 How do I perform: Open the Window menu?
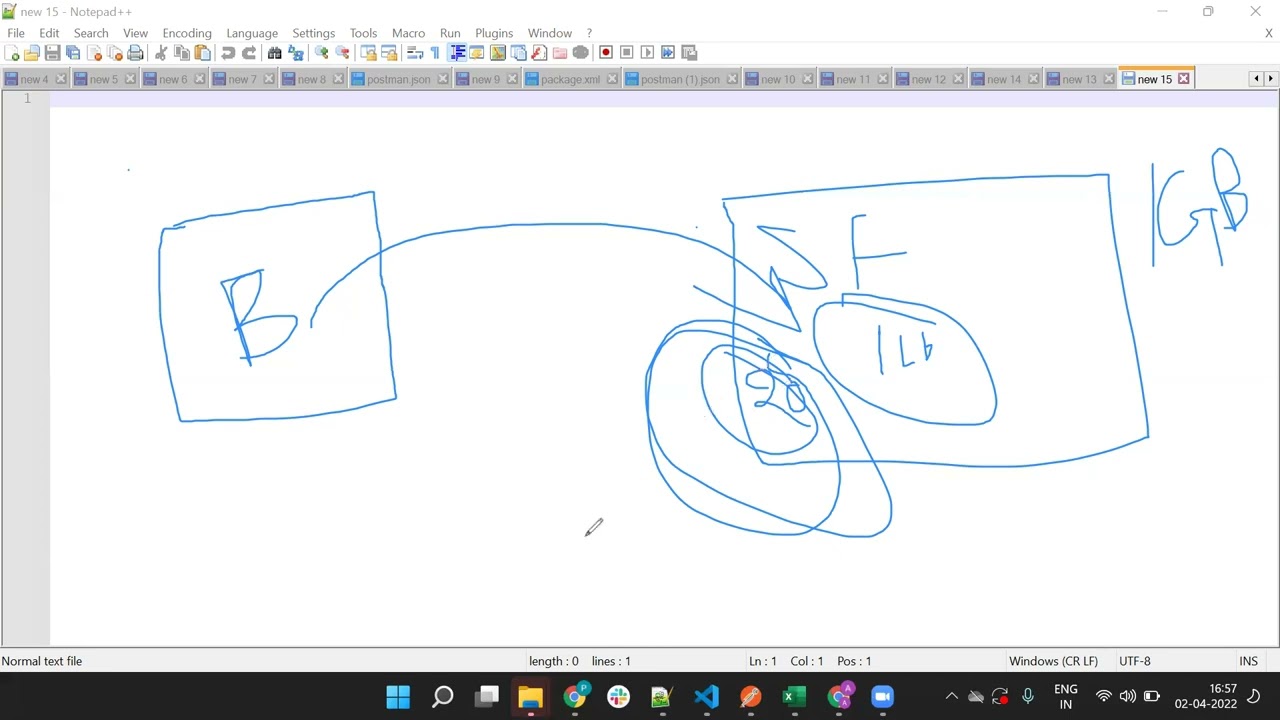tap(550, 33)
